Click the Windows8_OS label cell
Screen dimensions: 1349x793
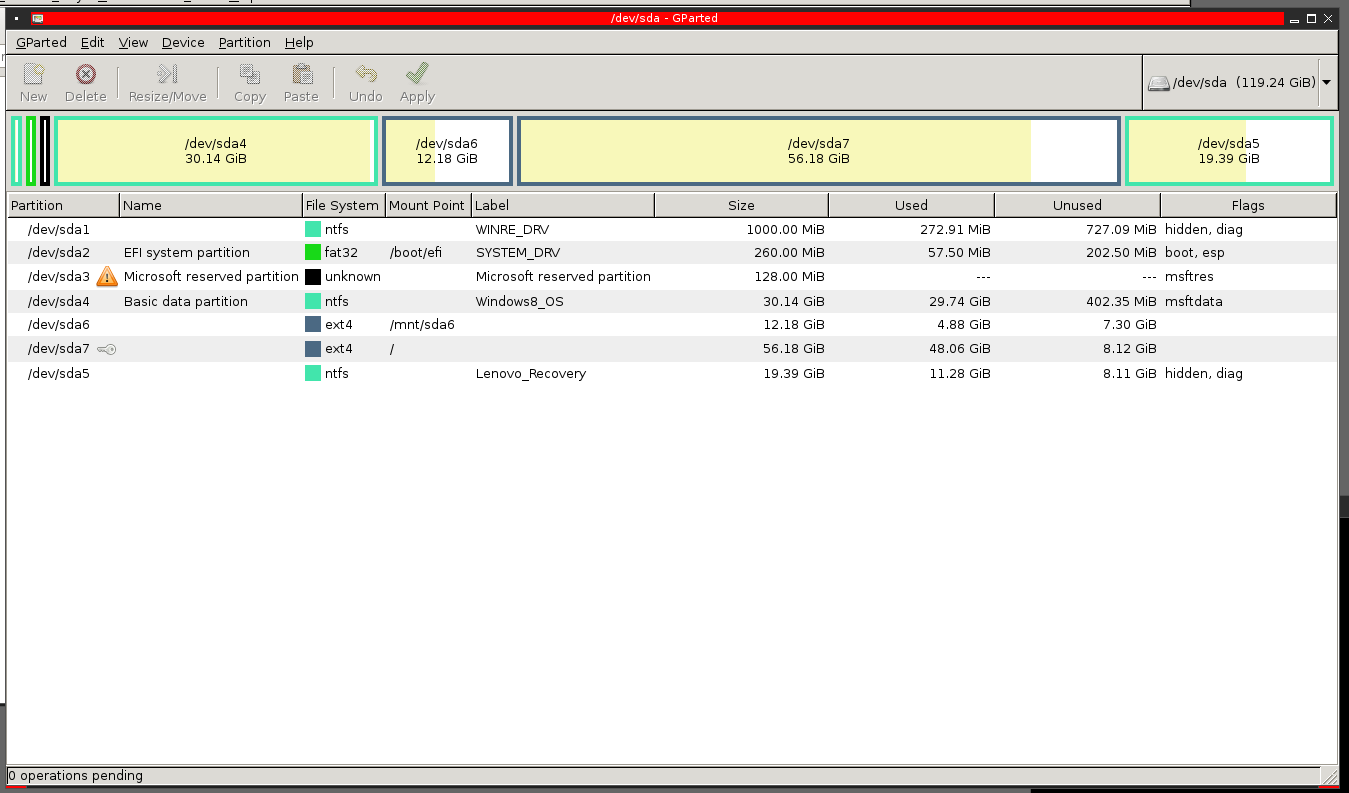519,301
